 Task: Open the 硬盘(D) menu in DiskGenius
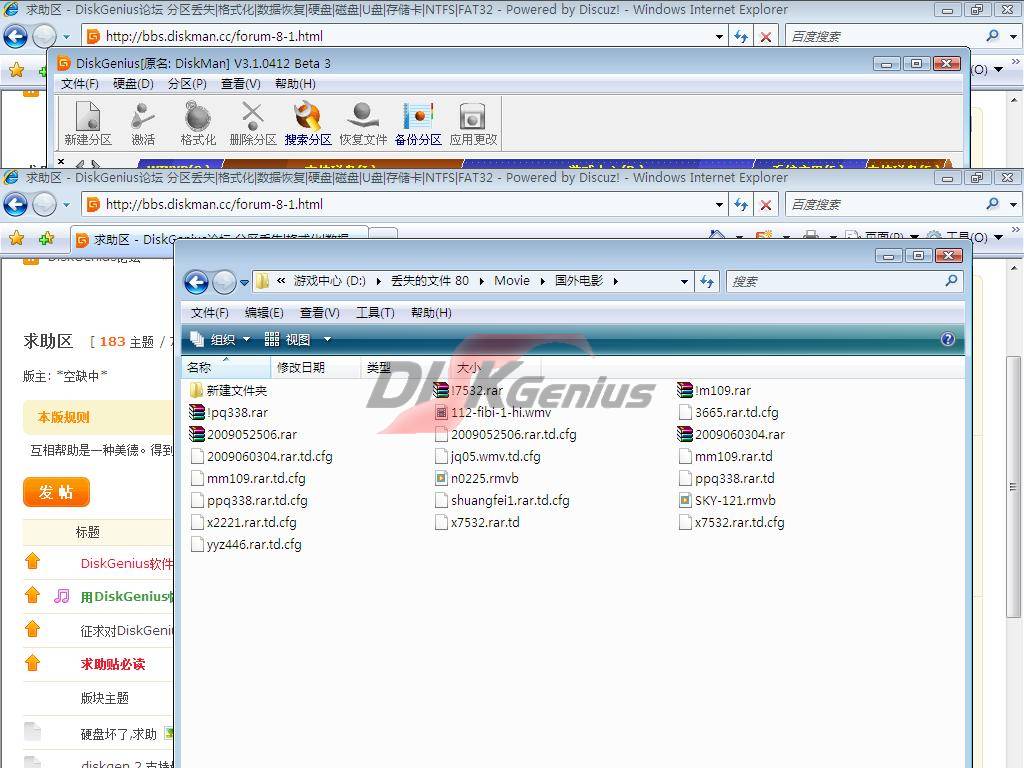point(133,84)
